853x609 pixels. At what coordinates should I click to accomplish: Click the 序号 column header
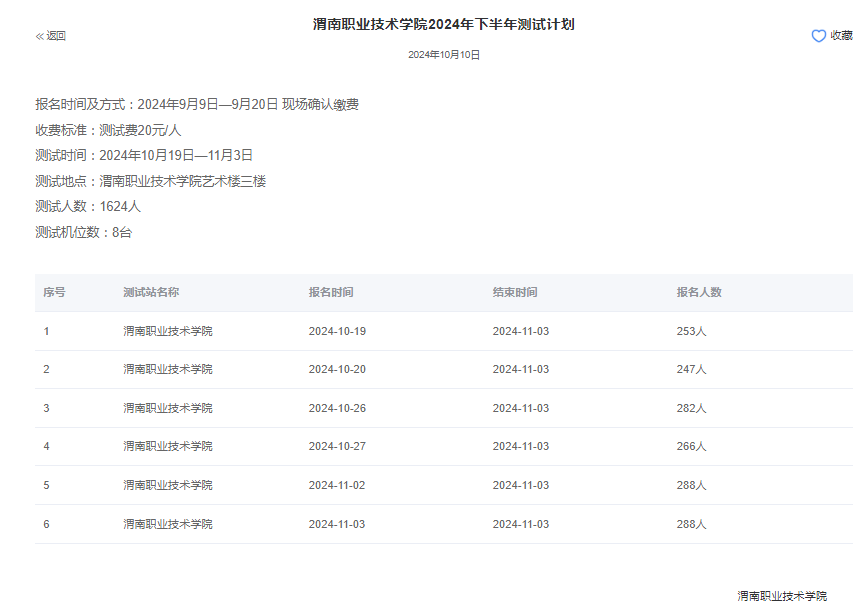point(54,293)
